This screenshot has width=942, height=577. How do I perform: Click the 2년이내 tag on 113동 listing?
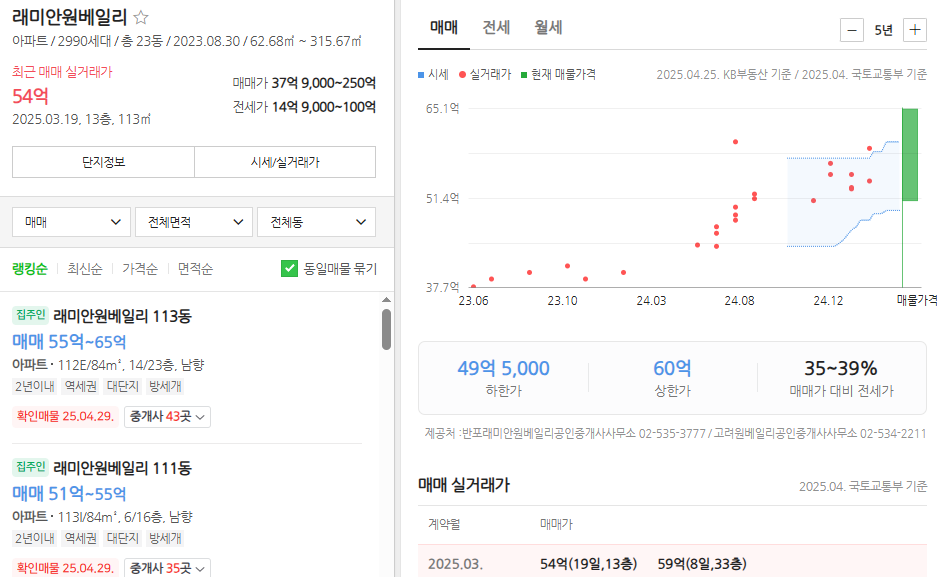(x=35, y=386)
